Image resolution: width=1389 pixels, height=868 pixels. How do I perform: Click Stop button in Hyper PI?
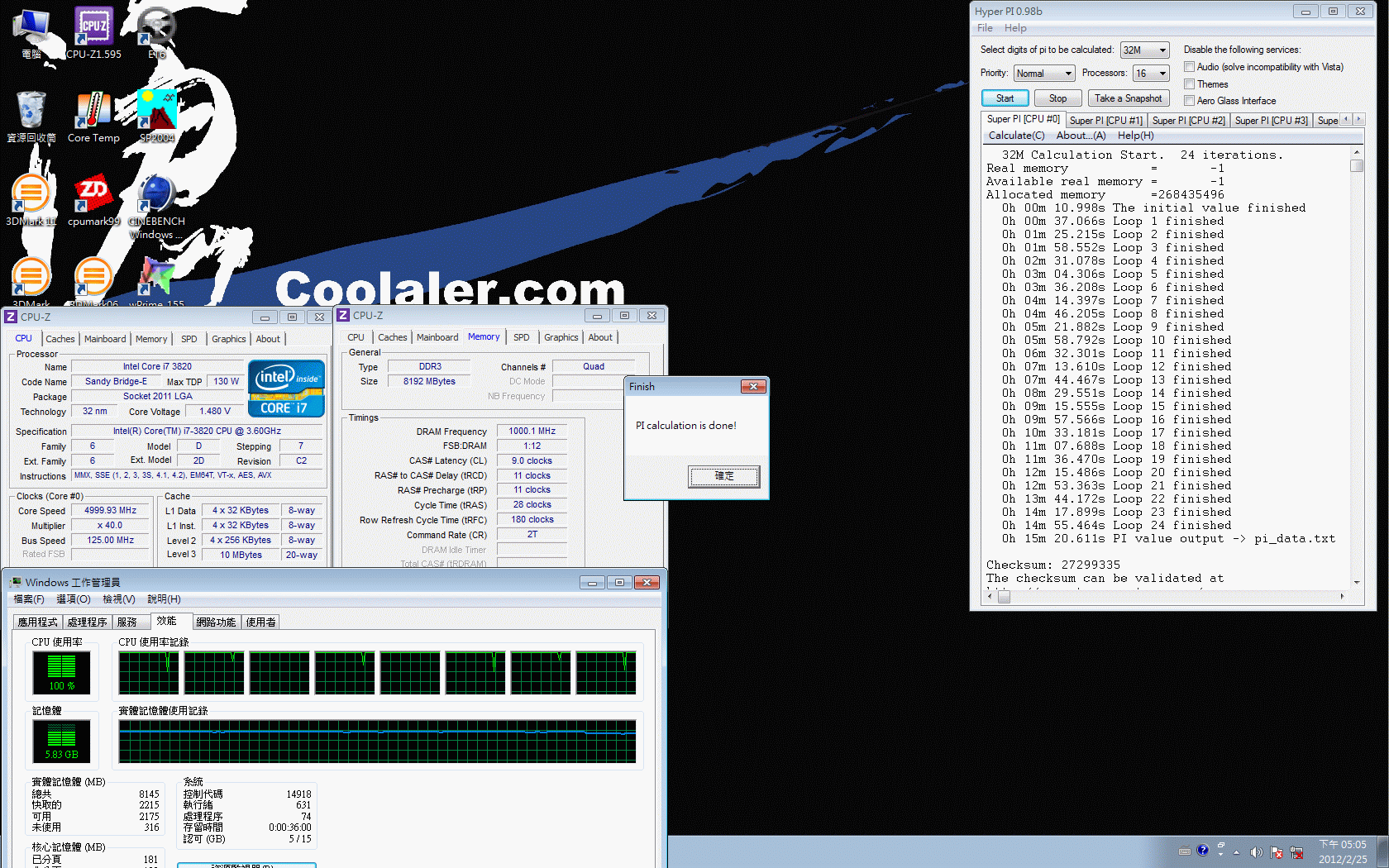click(x=1057, y=98)
